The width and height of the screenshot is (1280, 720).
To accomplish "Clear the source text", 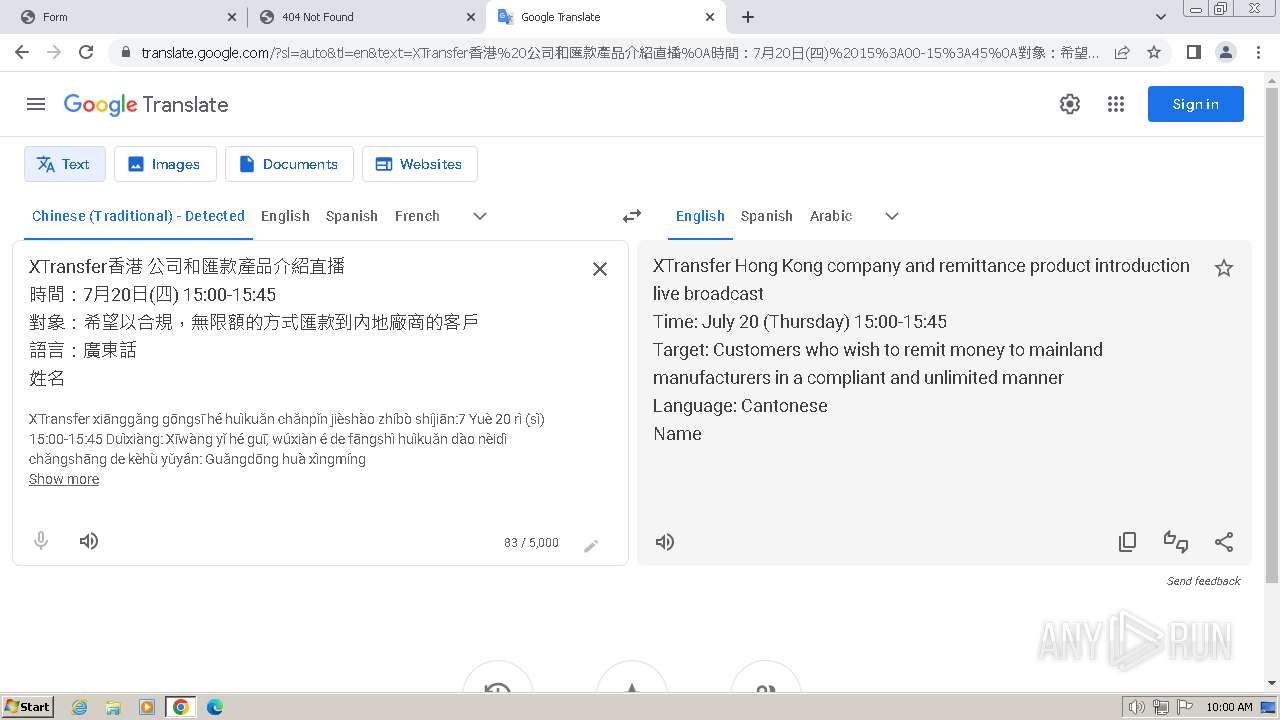I will (600, 269).
